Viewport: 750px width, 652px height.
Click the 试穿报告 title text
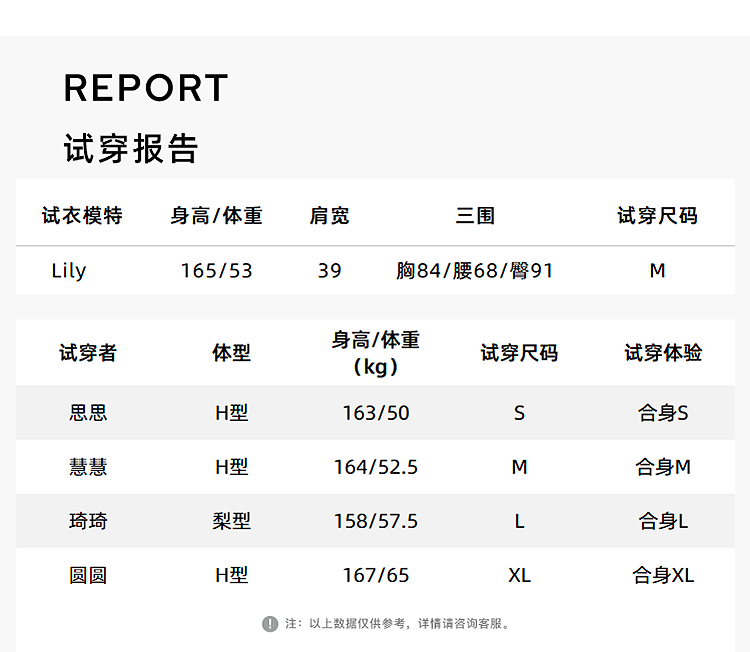point(131,148)
